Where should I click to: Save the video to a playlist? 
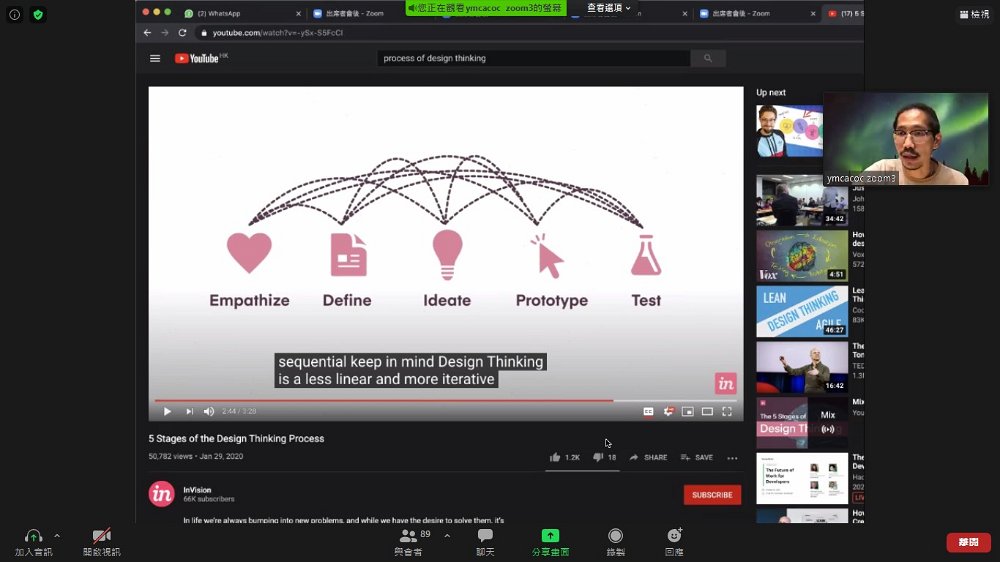[696, 457]
